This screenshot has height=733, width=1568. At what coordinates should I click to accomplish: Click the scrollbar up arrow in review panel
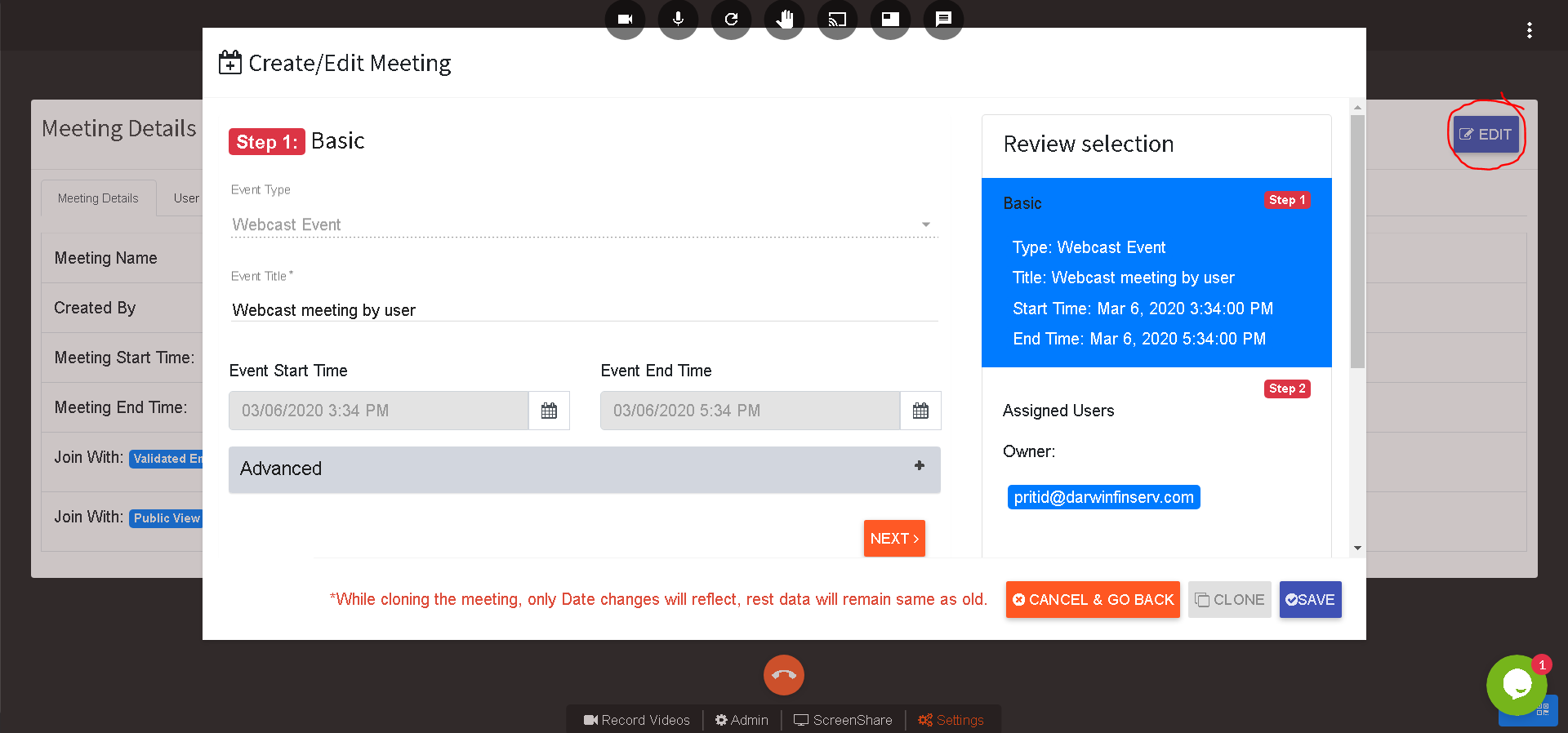point(1357,107)
